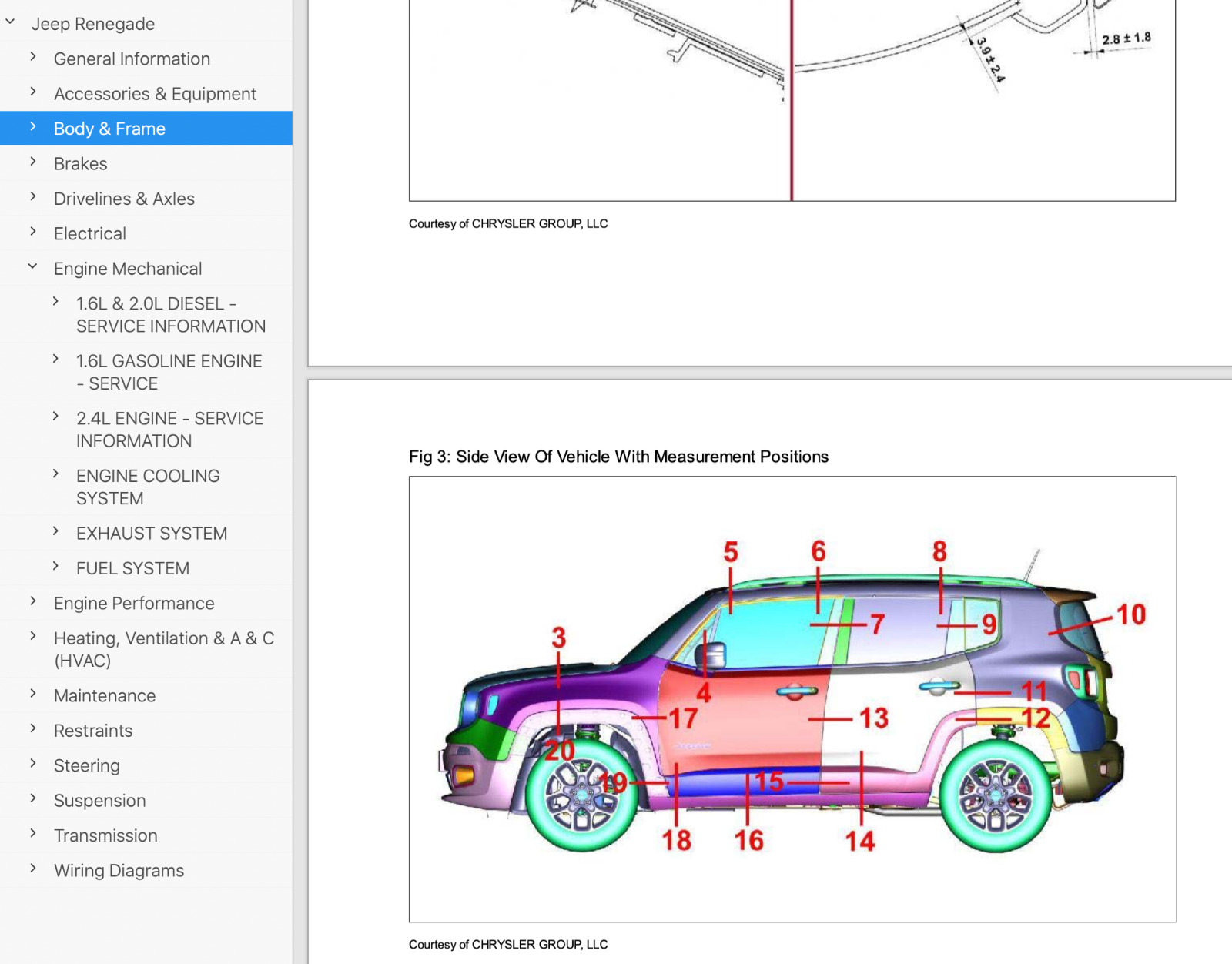Image resolution: width=1232 pixels, height=964 pixels.
Task: Click the Fig 3 side view vehicle diagram
Action: coord(792,698)
